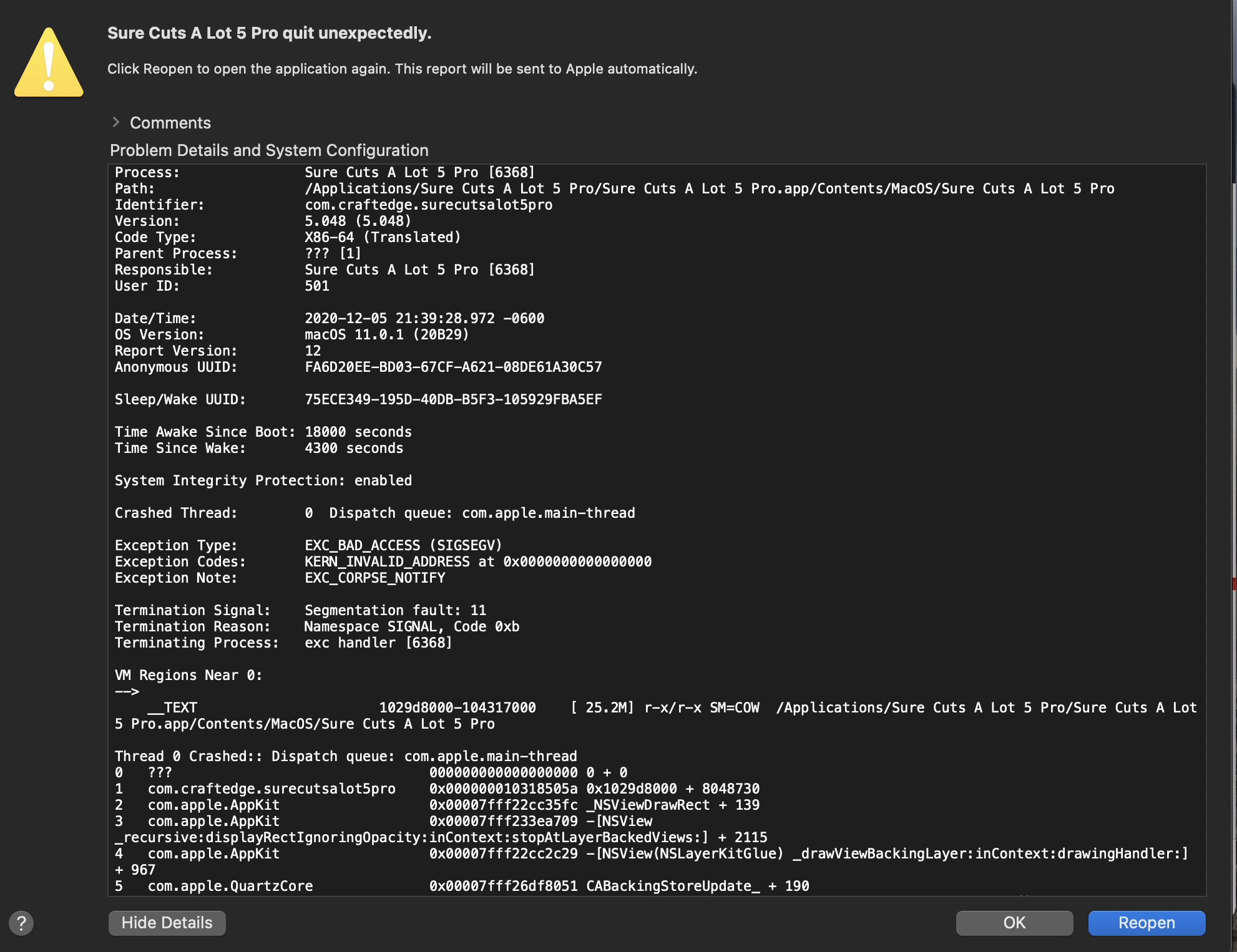The width and height of the screenshot is (1237, 952).
Task: Click Exception Note EXC_CORPSE_NOTIFY
Action: 280,578
